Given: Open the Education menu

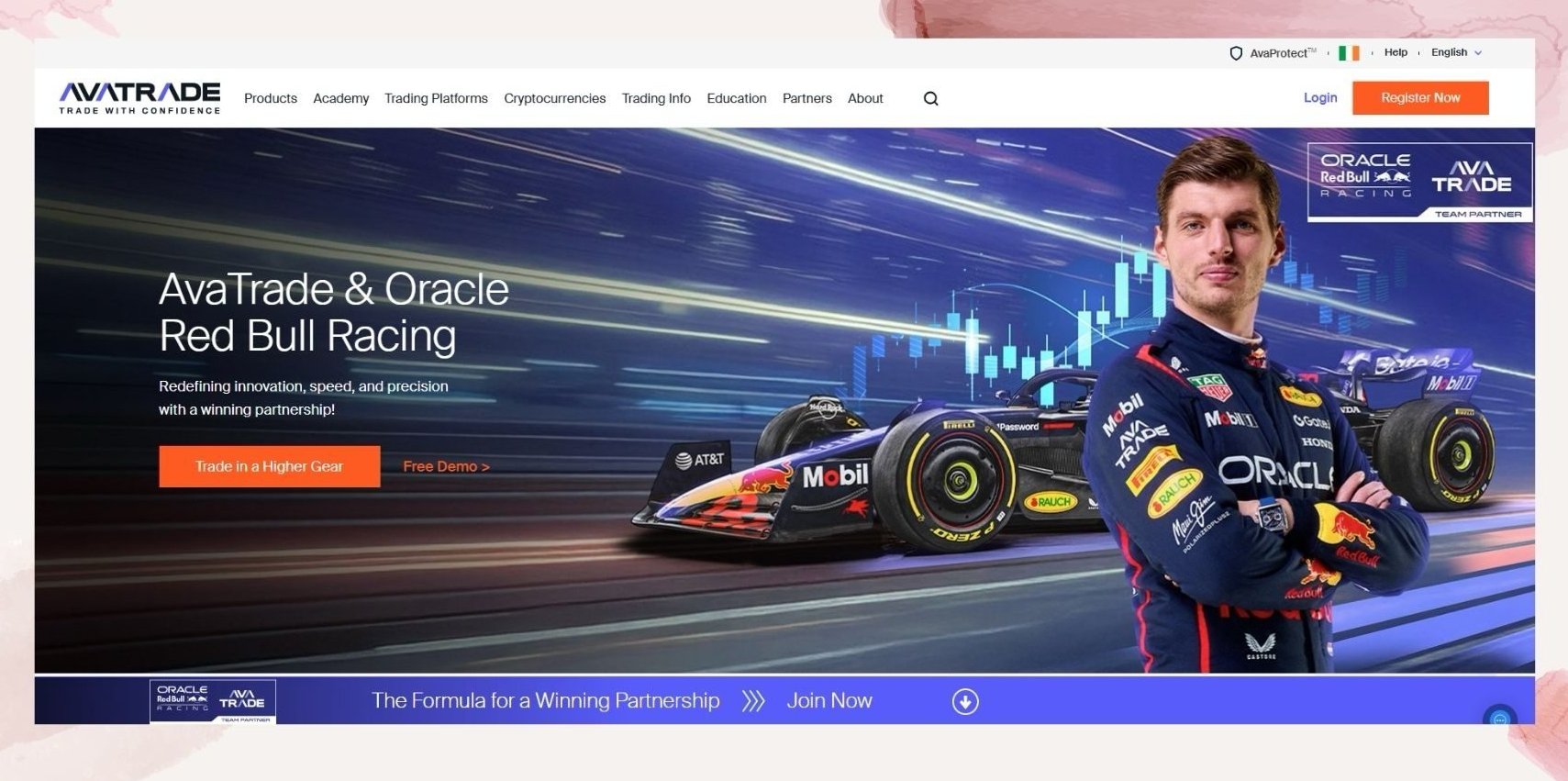Looking at the screenshot, I should 737,98.
